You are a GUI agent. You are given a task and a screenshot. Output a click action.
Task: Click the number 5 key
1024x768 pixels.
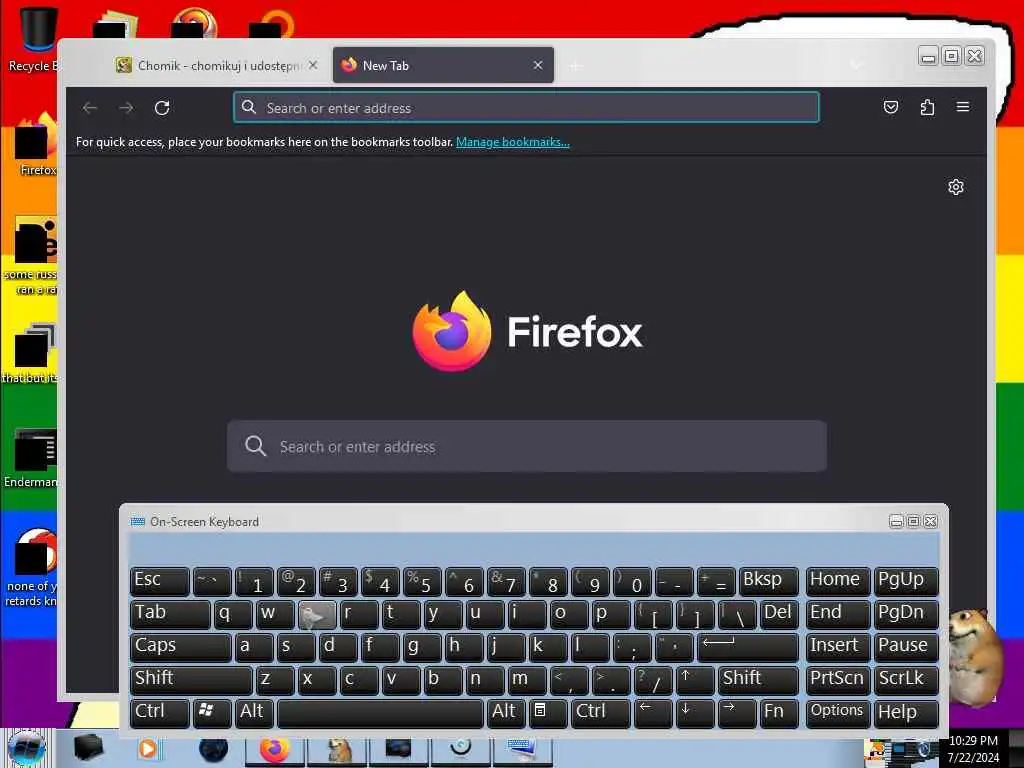423,581
